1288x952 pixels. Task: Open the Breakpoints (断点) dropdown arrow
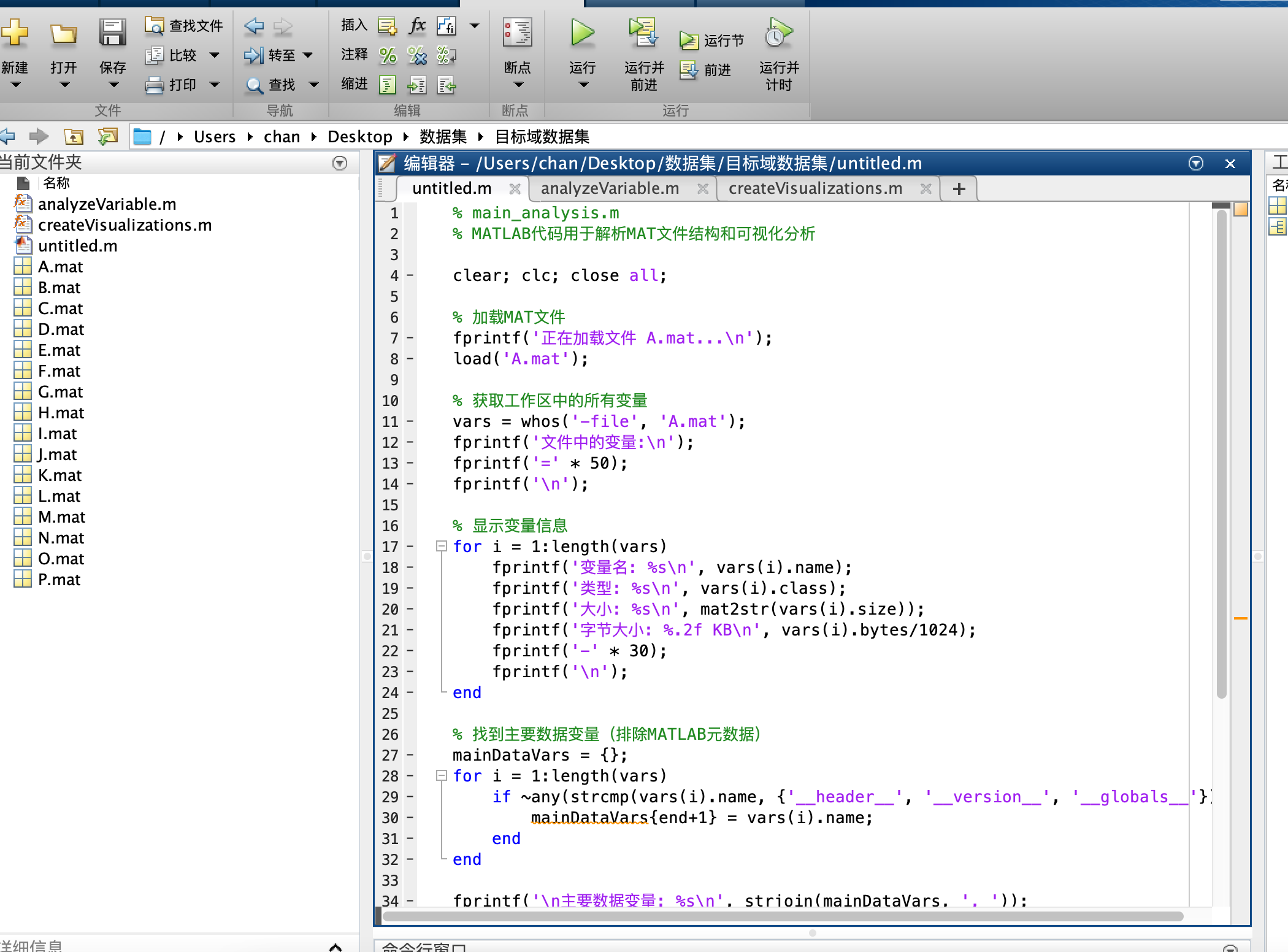pyautogui.click(x=519, y=85)
